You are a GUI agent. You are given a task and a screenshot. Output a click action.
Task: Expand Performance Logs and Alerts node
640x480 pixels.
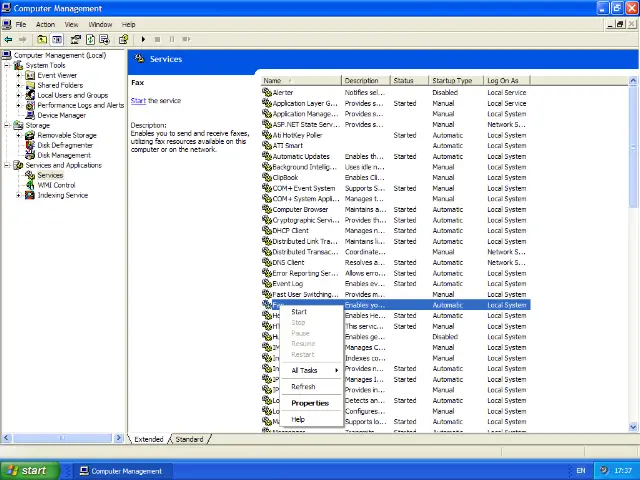[18, 105]
